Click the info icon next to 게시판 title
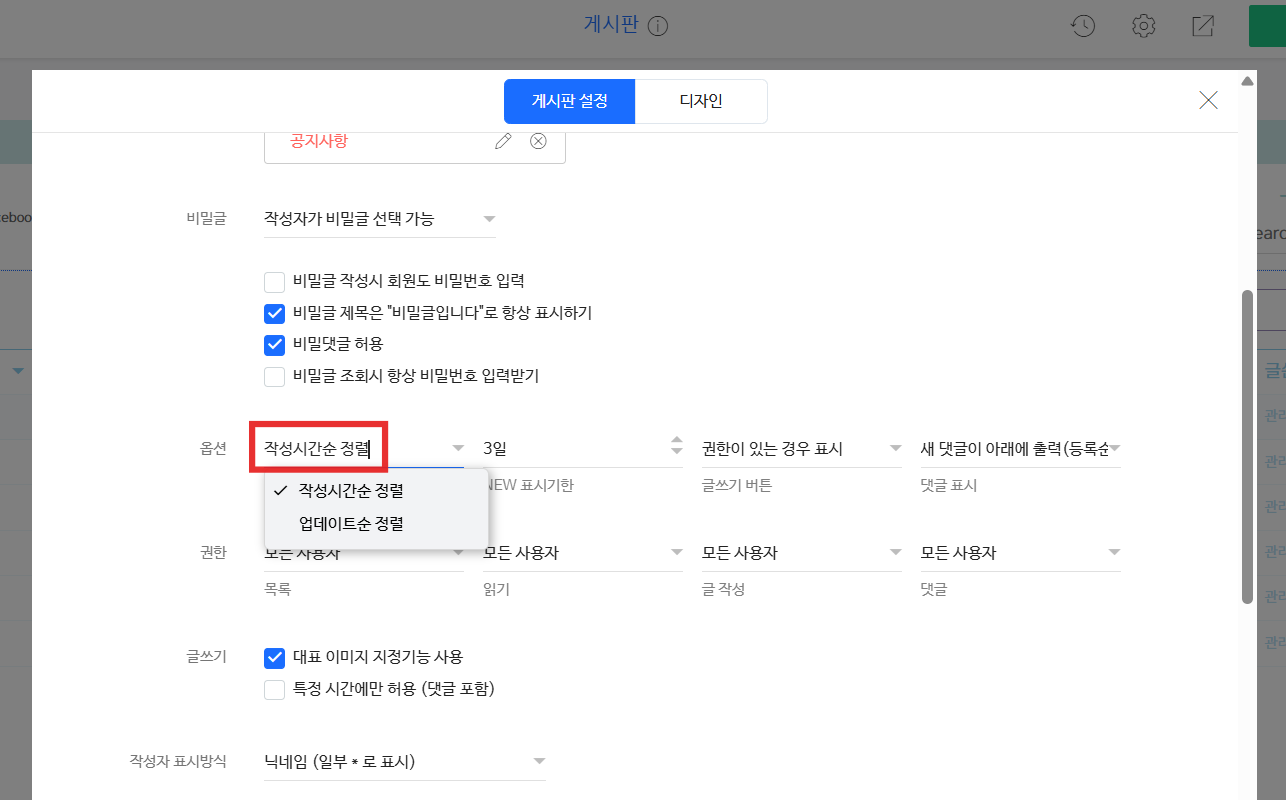The image size is (1286, 800). pos(657,27)
